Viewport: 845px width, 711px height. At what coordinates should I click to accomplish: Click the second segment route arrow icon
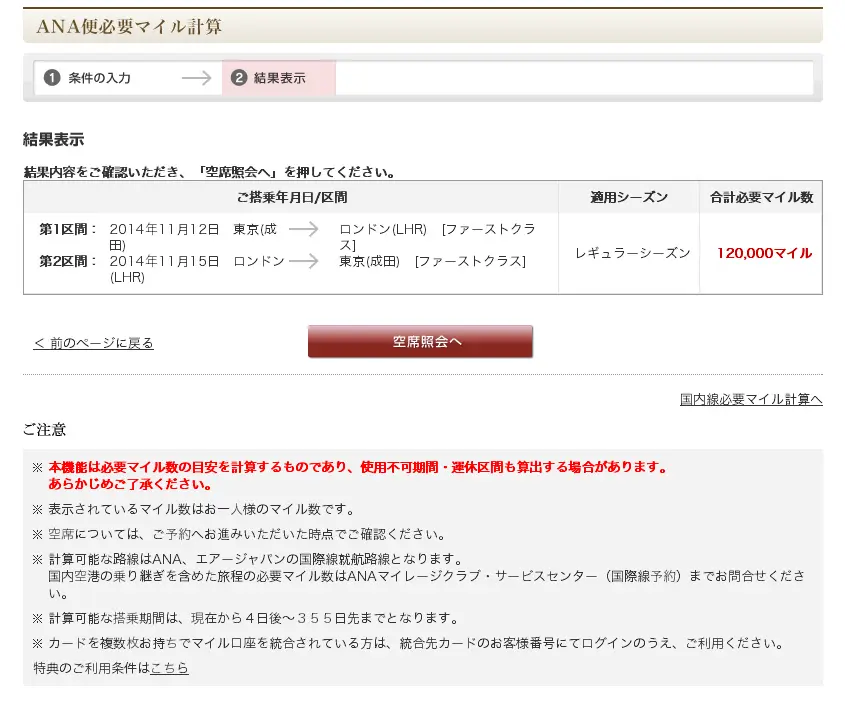point(303,261)
